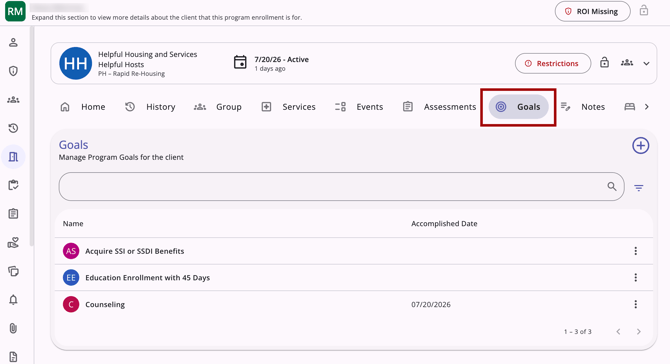Sort by the Name column header
The width and height of the screenshot is (670, 364).
point(73,223)
